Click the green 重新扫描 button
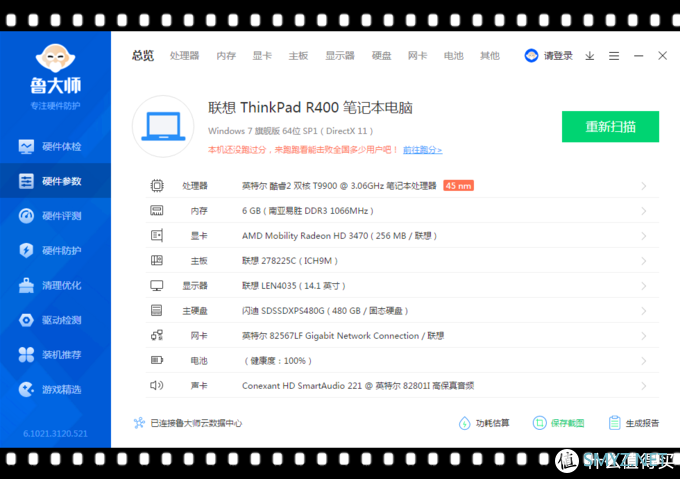Viewport: 680px width, 479px height. click(x=610, y=127)
